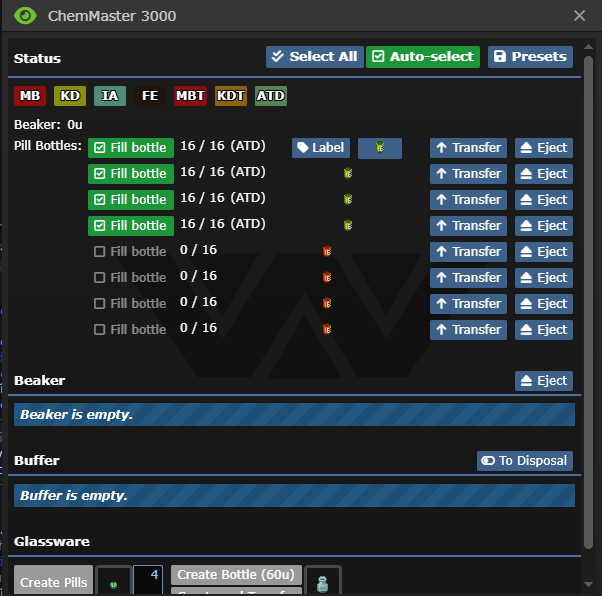Transfer the last pill bottle's contents

[468, 330]
